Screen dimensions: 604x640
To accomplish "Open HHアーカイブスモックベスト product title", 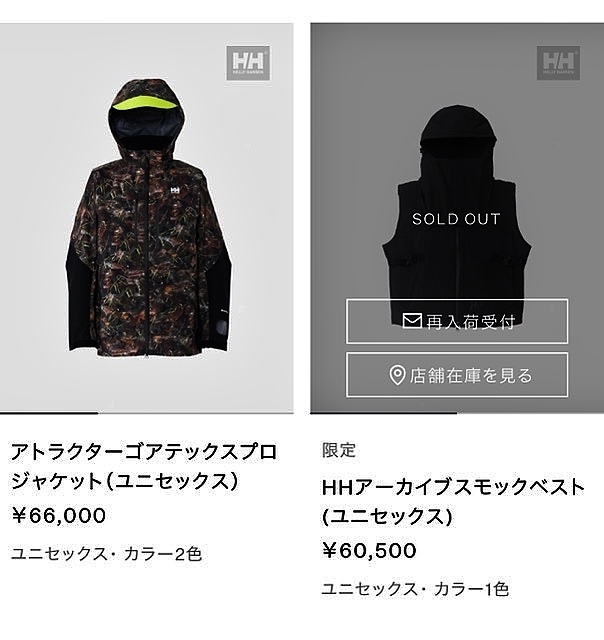I will click(453, 501).
